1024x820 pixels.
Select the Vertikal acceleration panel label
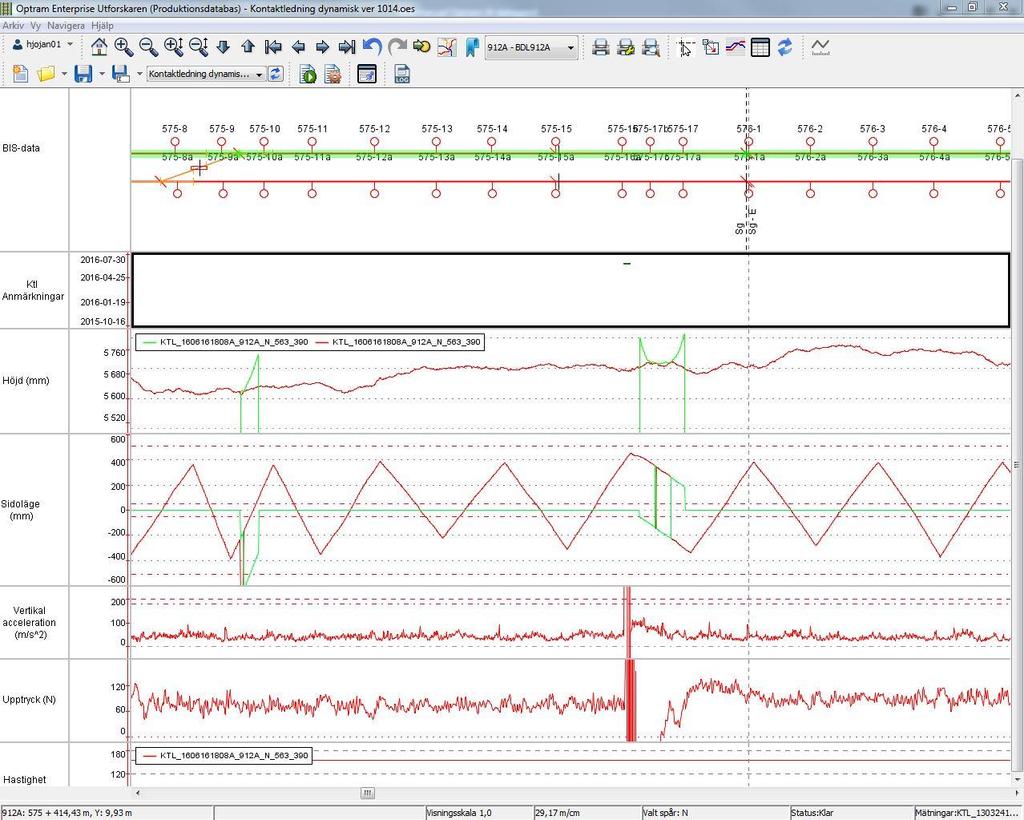(x=29, y=622)
